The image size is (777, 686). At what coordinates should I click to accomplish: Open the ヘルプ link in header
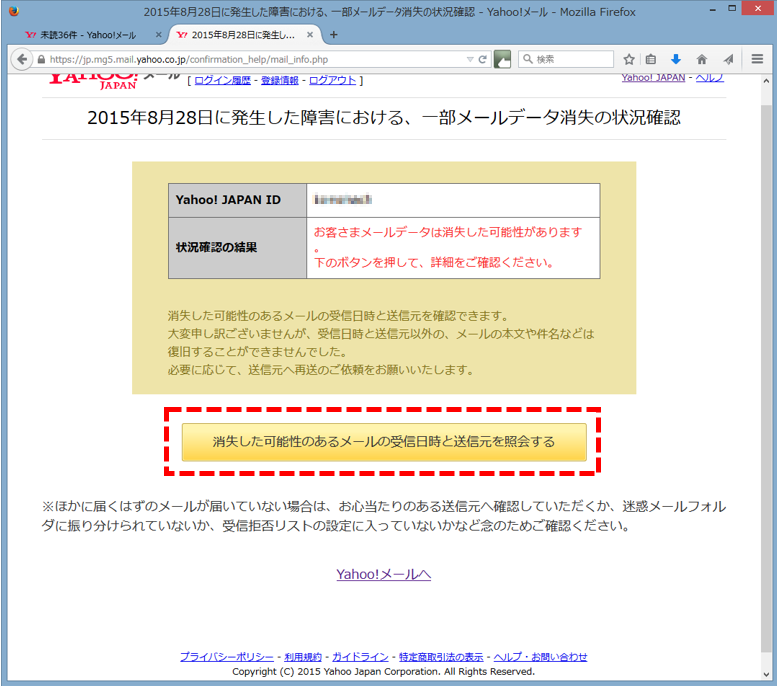[x=710, y=78]
